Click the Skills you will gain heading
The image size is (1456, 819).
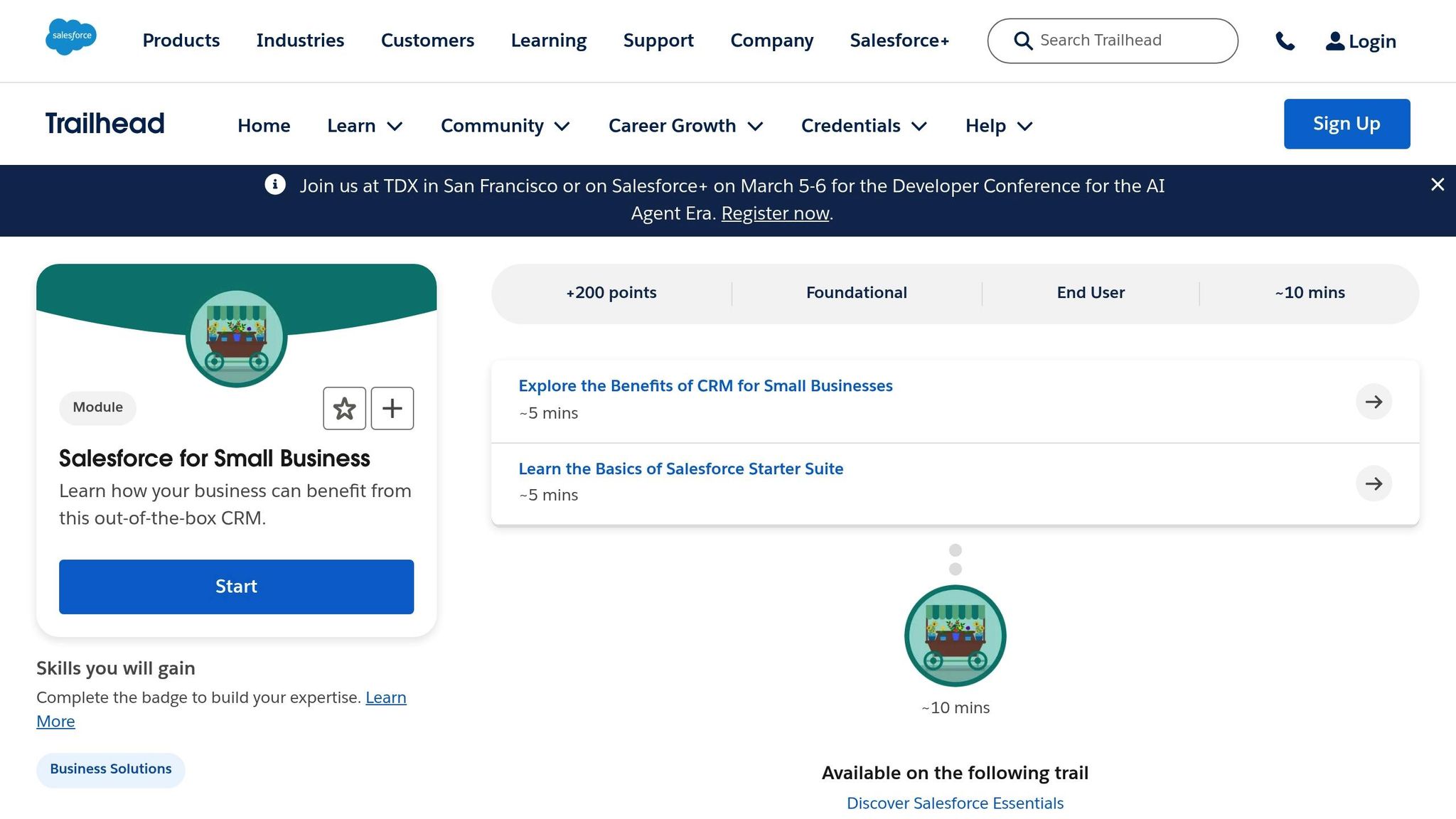click(116, 668)
